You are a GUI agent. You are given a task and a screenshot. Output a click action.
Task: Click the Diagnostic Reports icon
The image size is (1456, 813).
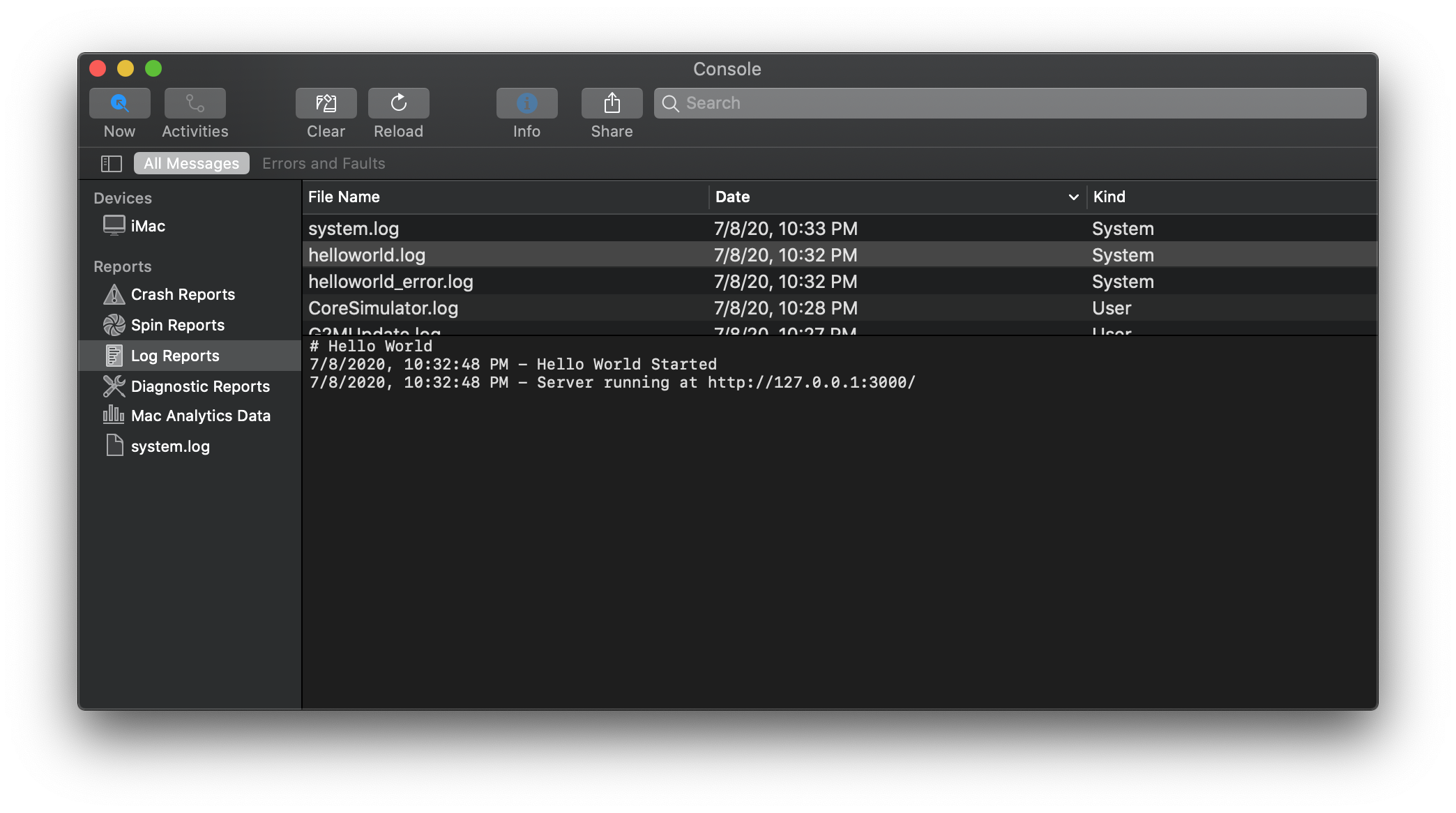[114, 385]
